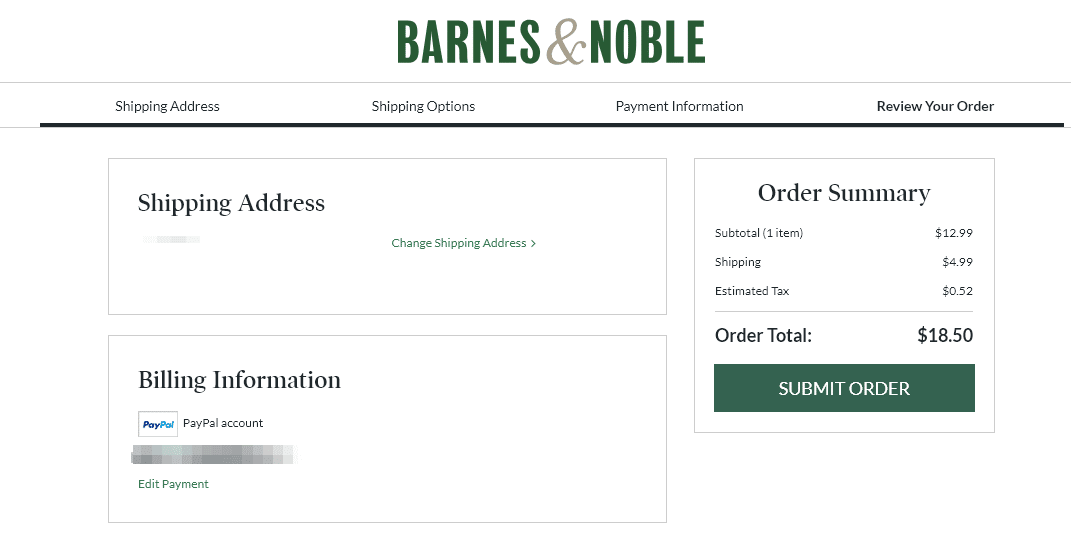Click the Change Shipping Address link
This screenshot has width=1071, height=538.
[x=459, y=243]
